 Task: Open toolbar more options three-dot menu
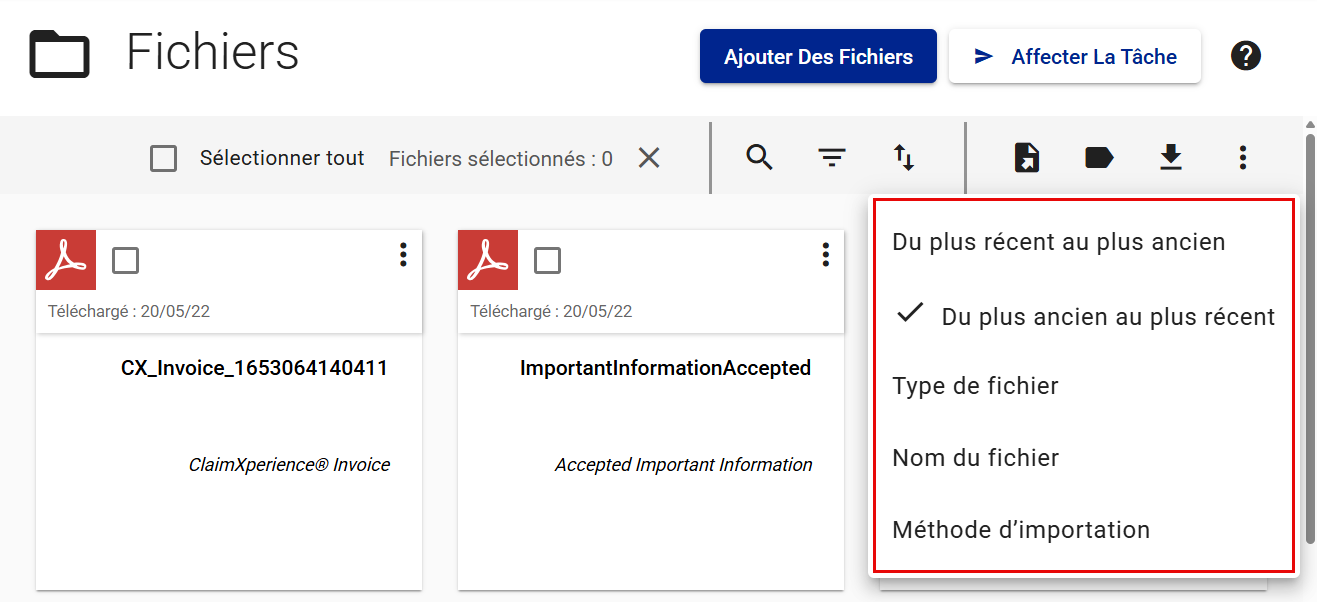(x=1242, y=157)
